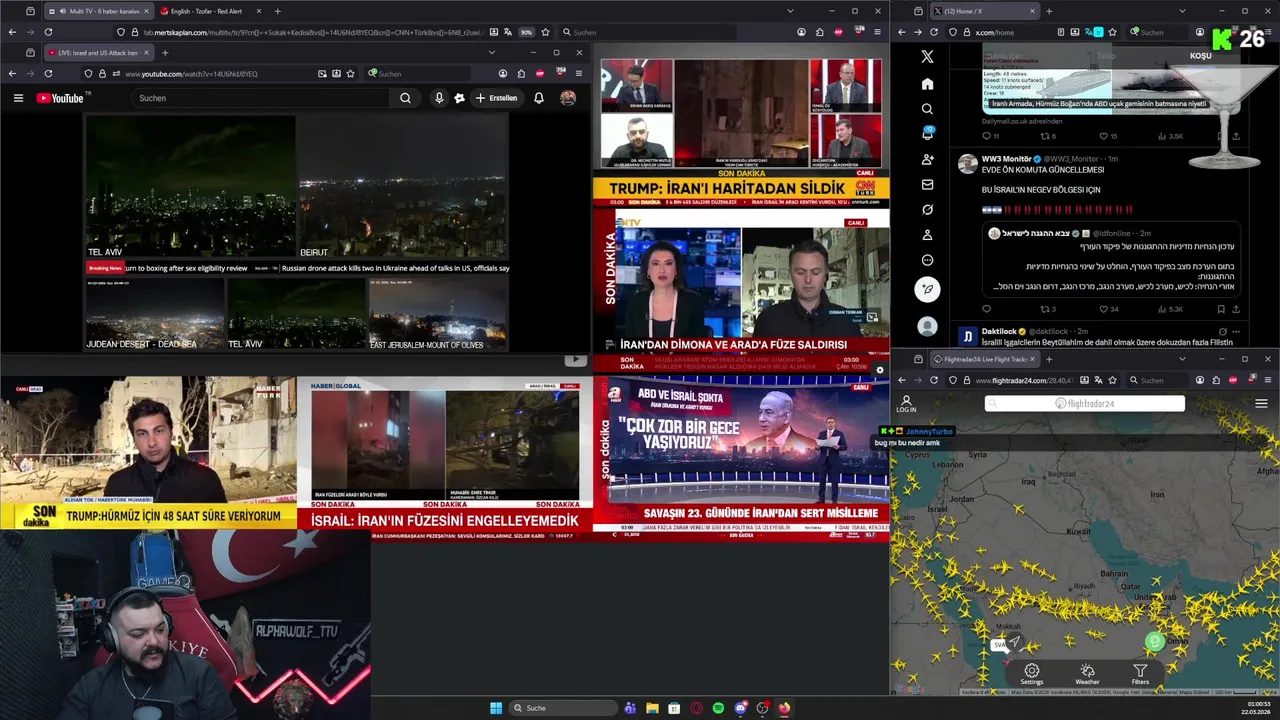
Task: Open YouTube notifications bell
Action: (x=539, y=98)
